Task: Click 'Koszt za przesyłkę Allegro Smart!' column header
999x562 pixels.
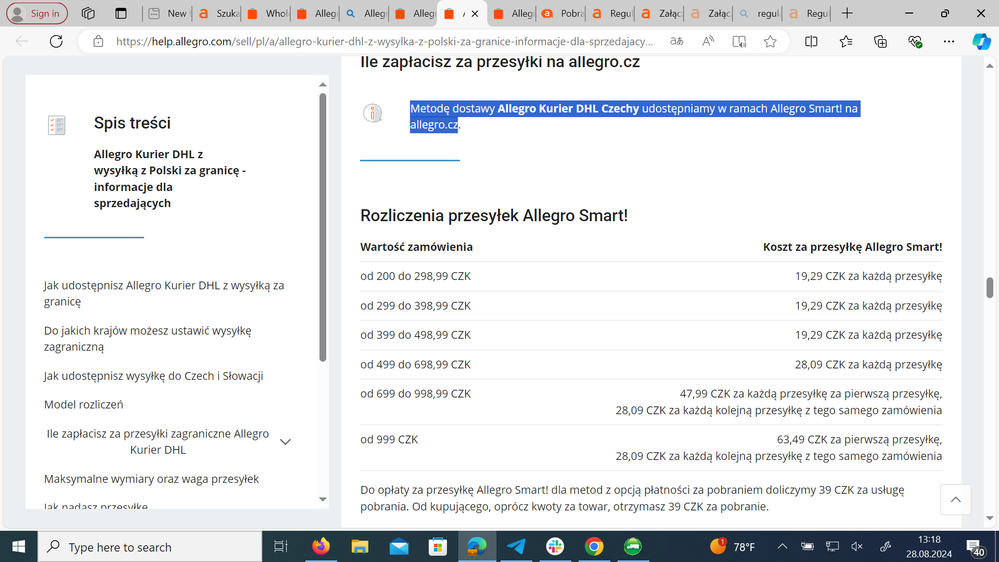Action: 852,247
